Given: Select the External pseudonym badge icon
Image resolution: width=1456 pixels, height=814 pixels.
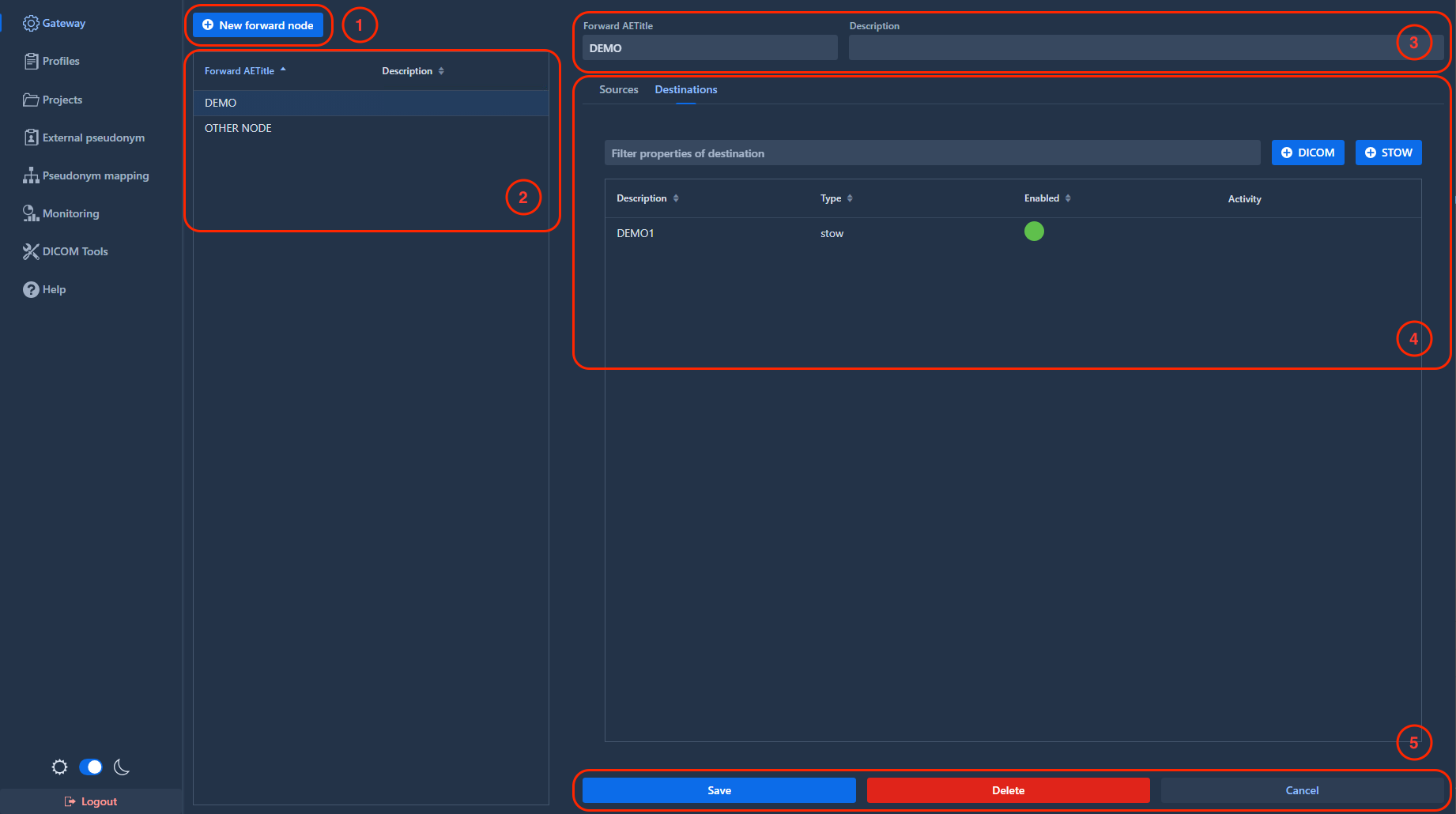Looking at the screenshot, I should pos(31,138).
